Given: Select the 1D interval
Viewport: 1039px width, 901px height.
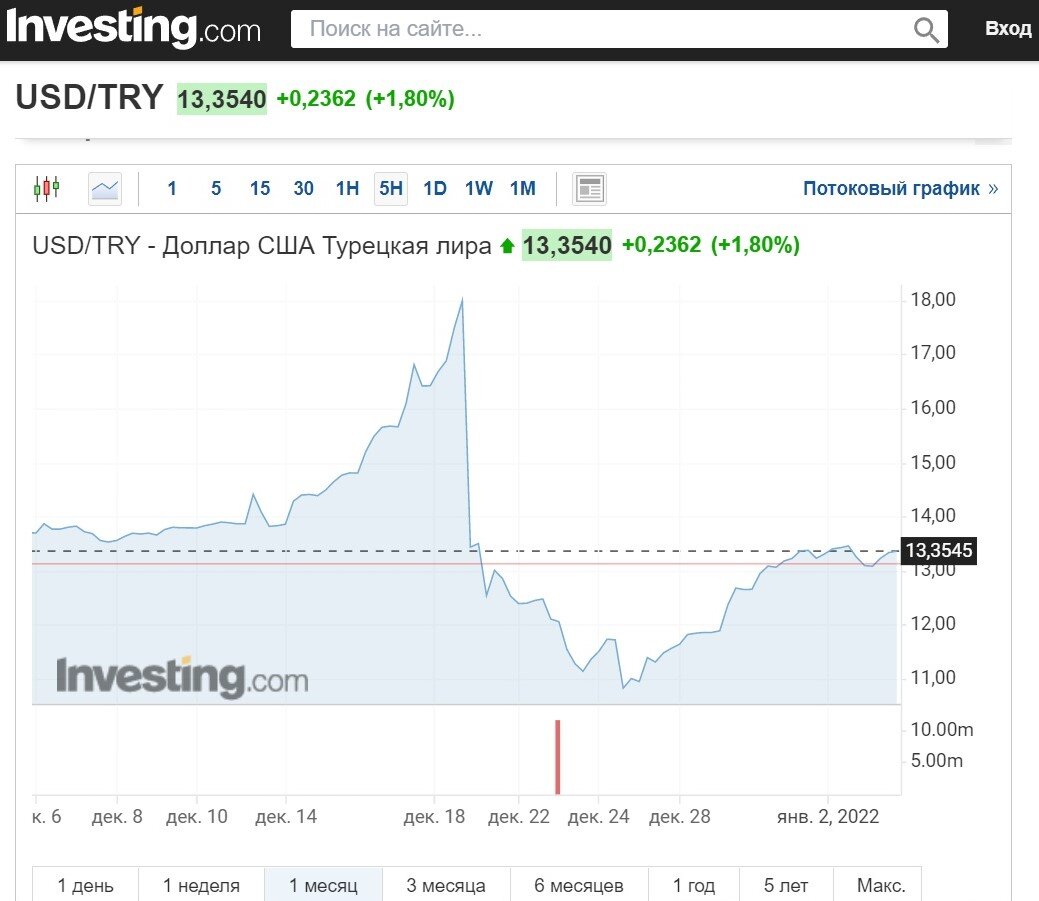Looking at the screenshot, I should coord(435,188).
